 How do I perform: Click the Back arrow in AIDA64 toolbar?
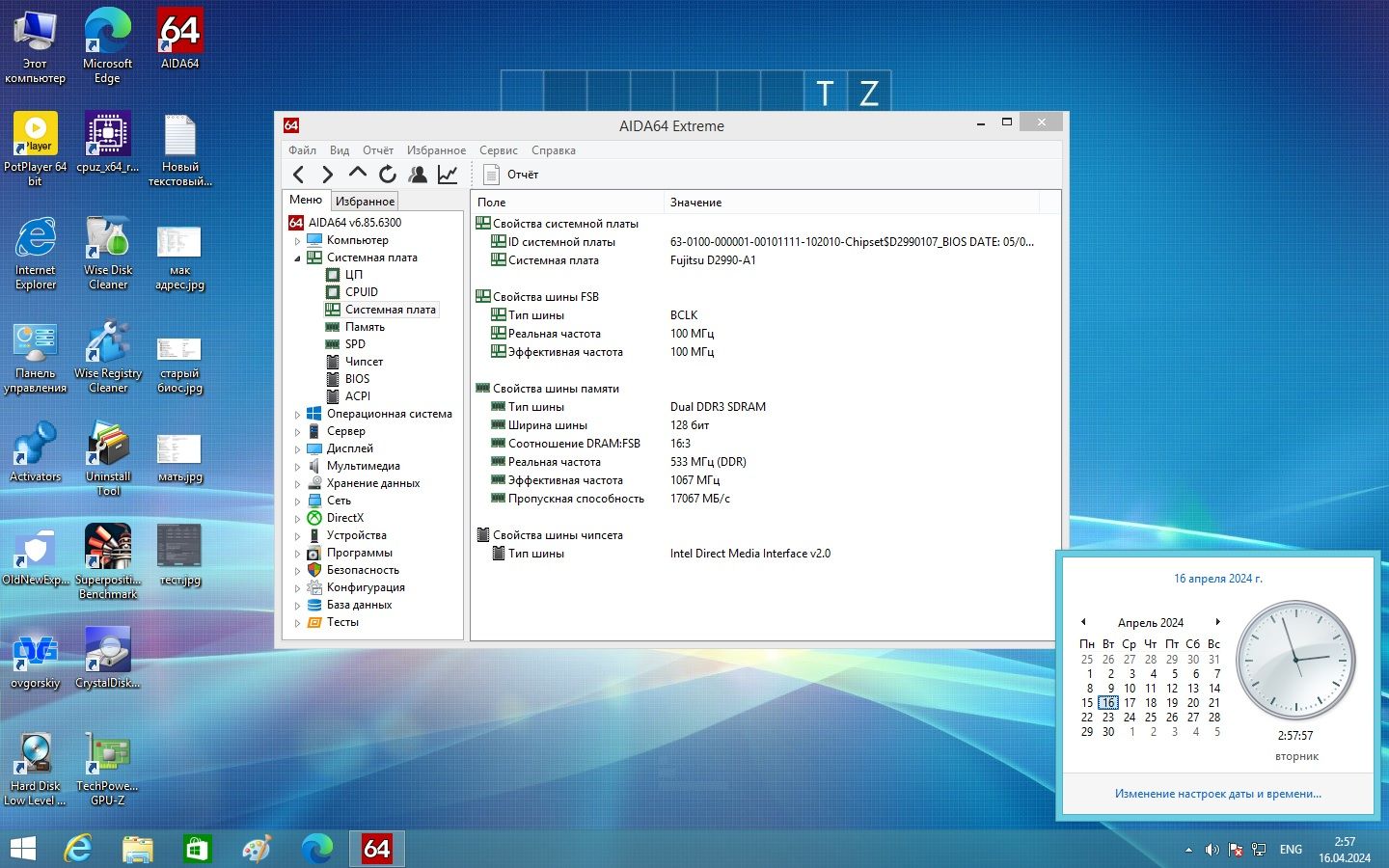point(299,175)
